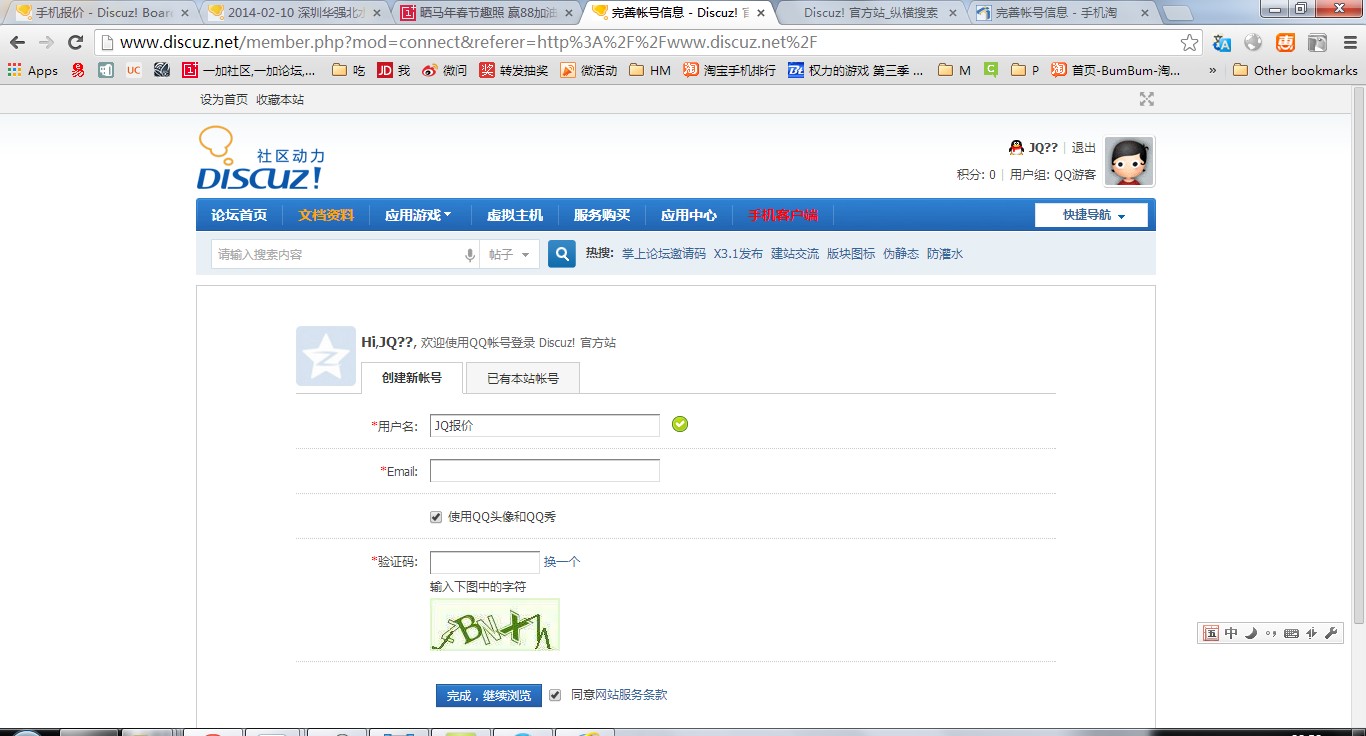Click the QQ penguin icon beside JQ??

1016,147
